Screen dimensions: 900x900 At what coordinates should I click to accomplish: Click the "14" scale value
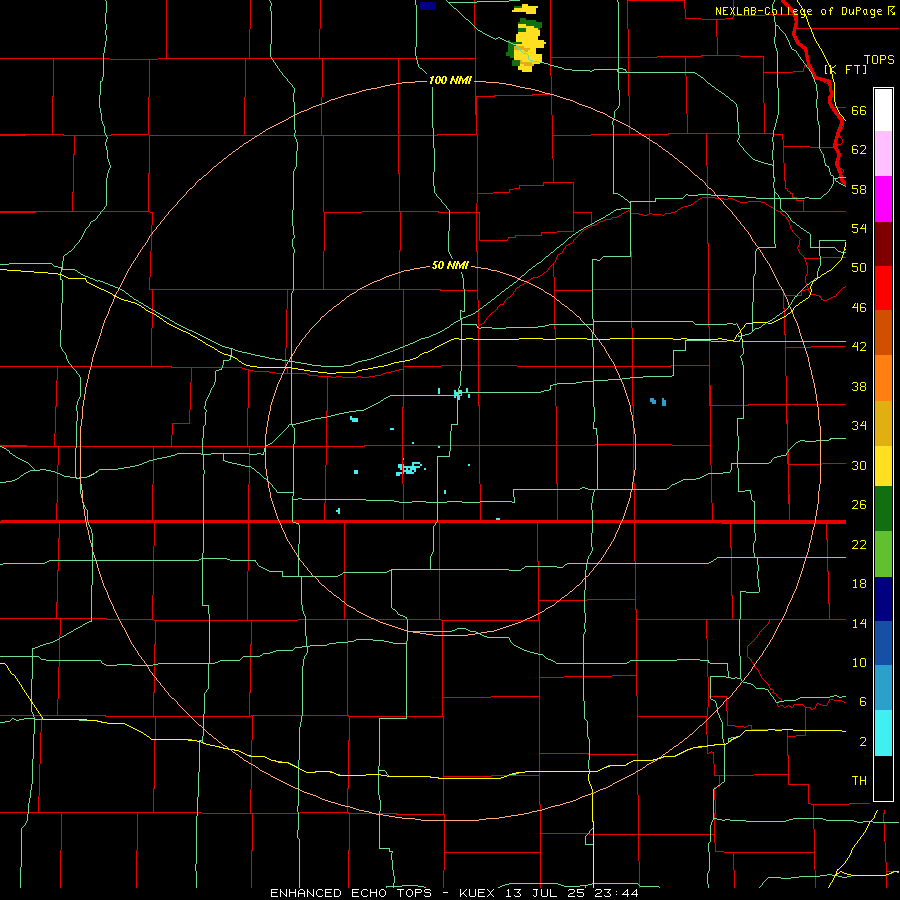click(x=859, y=623)
